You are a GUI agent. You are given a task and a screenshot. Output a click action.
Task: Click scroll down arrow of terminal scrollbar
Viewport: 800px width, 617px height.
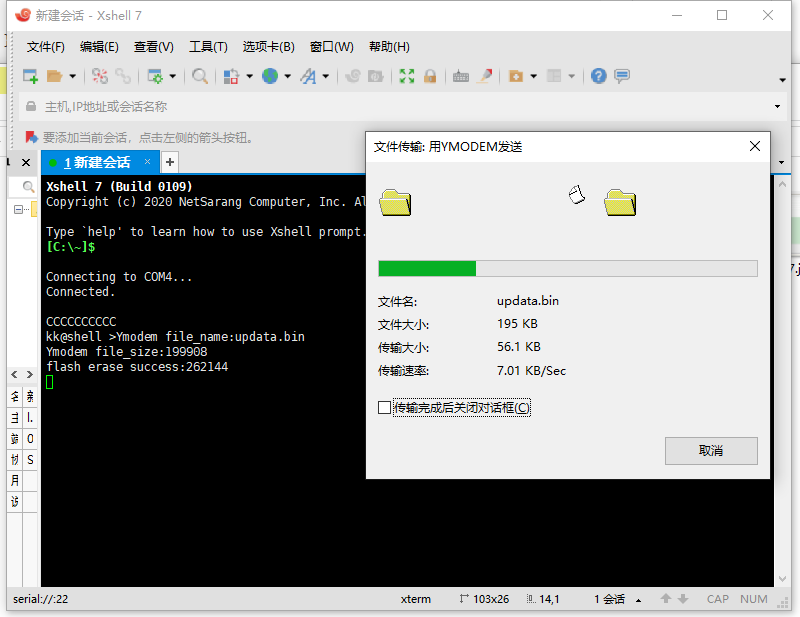tap(782, 579)
